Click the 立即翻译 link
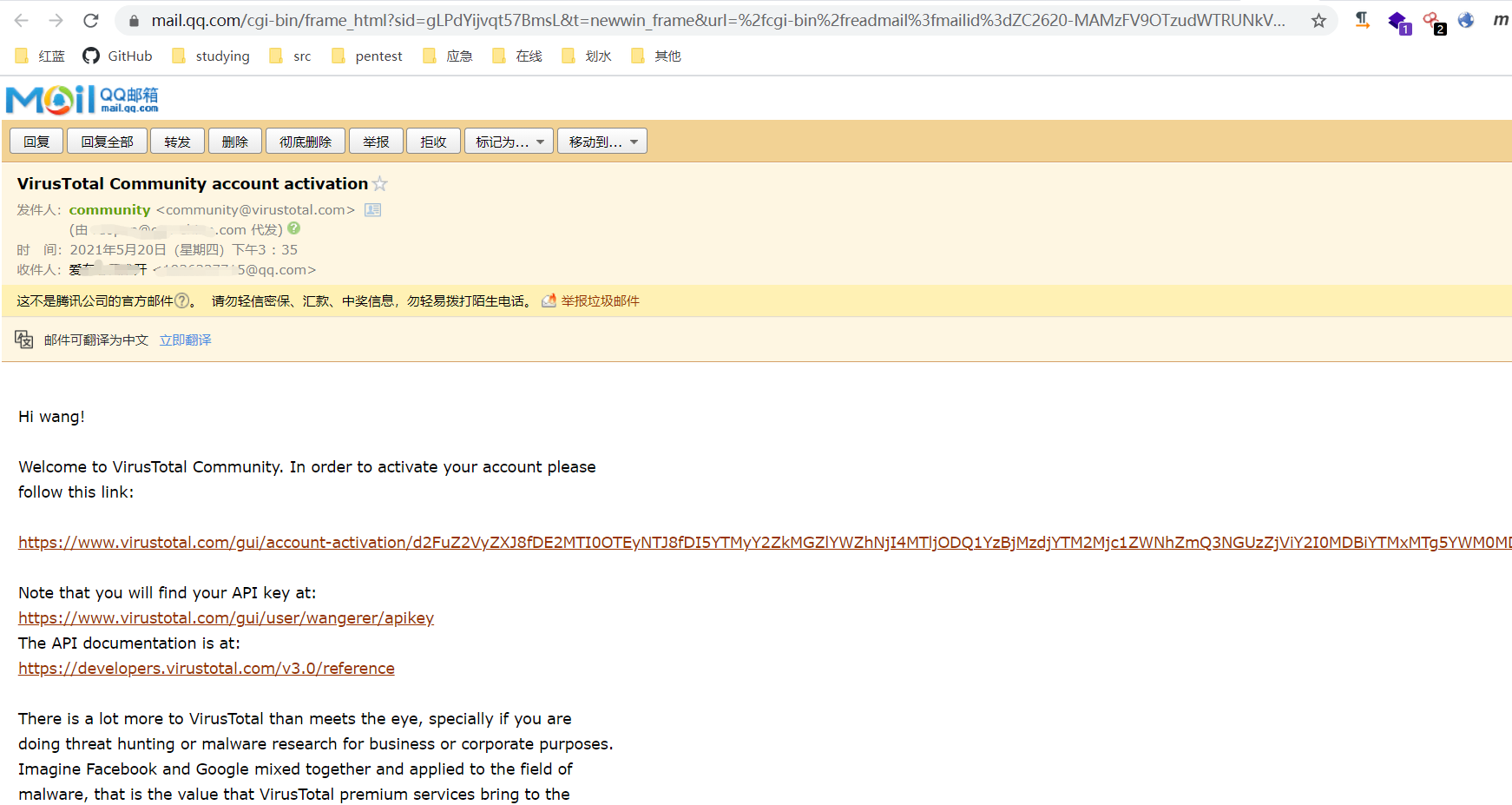The width and height of the screenshot is (1512, 805). tap(185, 340)
